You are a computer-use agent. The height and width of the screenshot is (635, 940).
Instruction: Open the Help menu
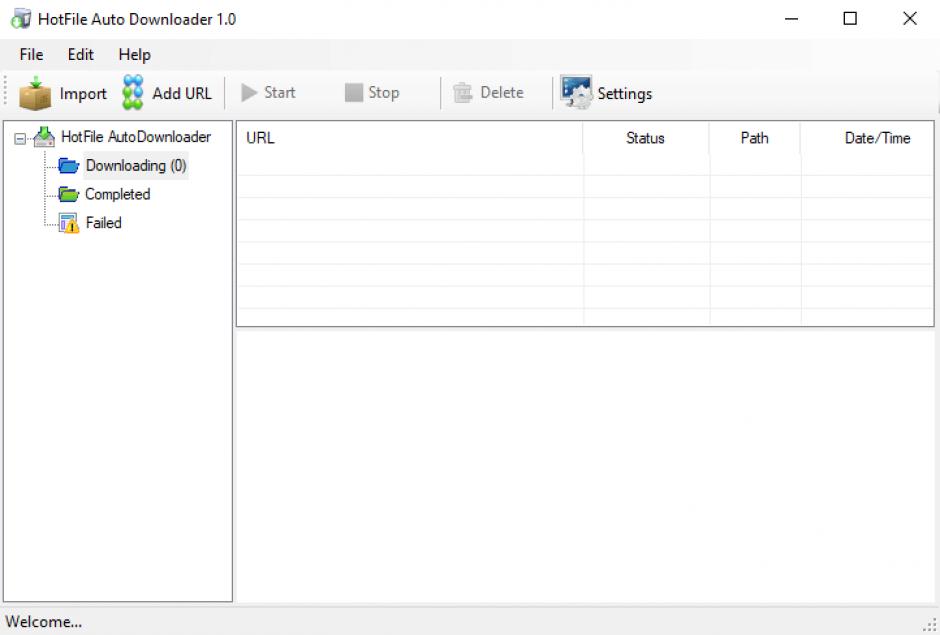(x=134, y=55)
